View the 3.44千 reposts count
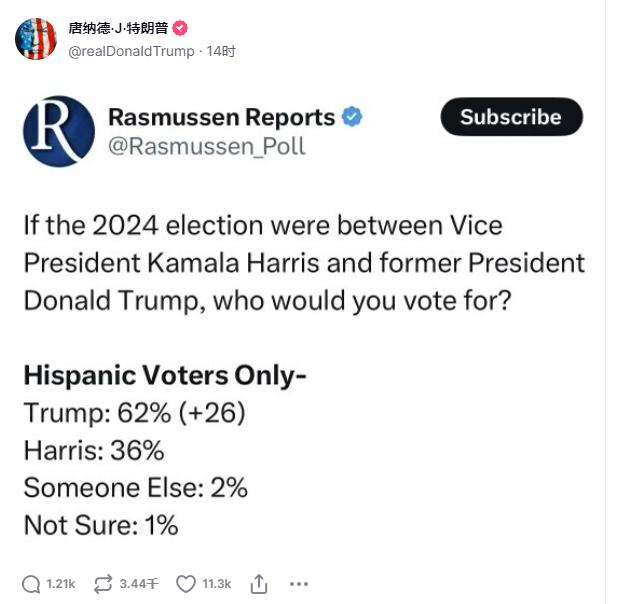The width and height of the screenshot is (625, 604). (139, 584)
